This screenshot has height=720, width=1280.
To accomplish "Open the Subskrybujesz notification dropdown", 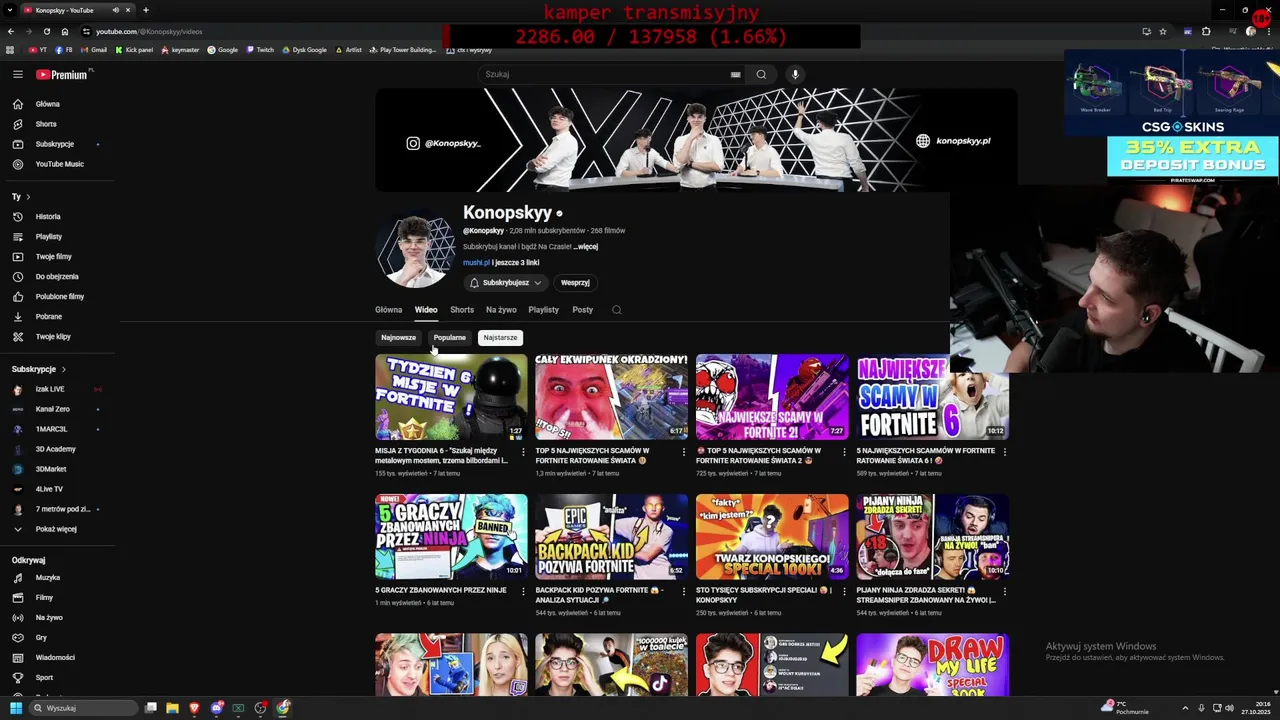I will point(506,283).
